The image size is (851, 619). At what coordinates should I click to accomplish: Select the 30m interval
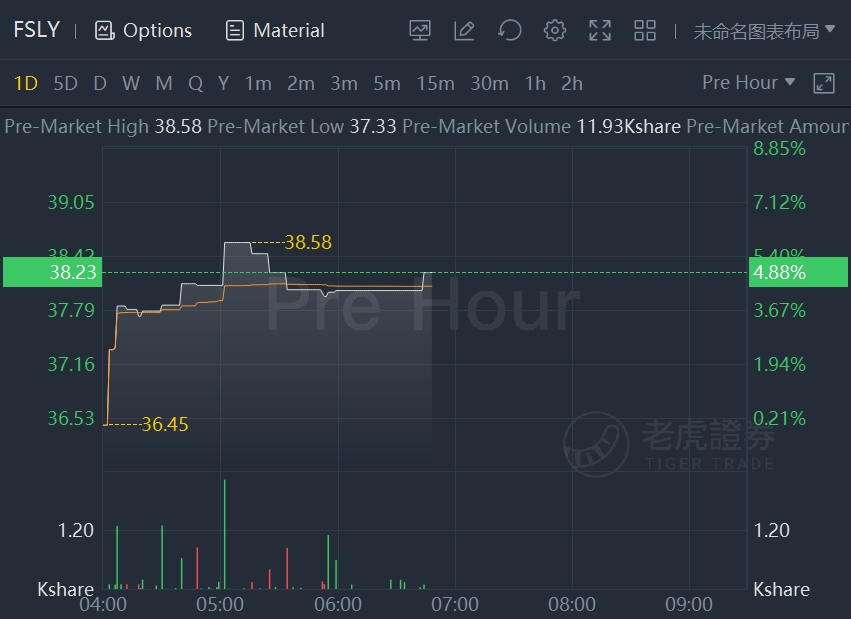490,84
